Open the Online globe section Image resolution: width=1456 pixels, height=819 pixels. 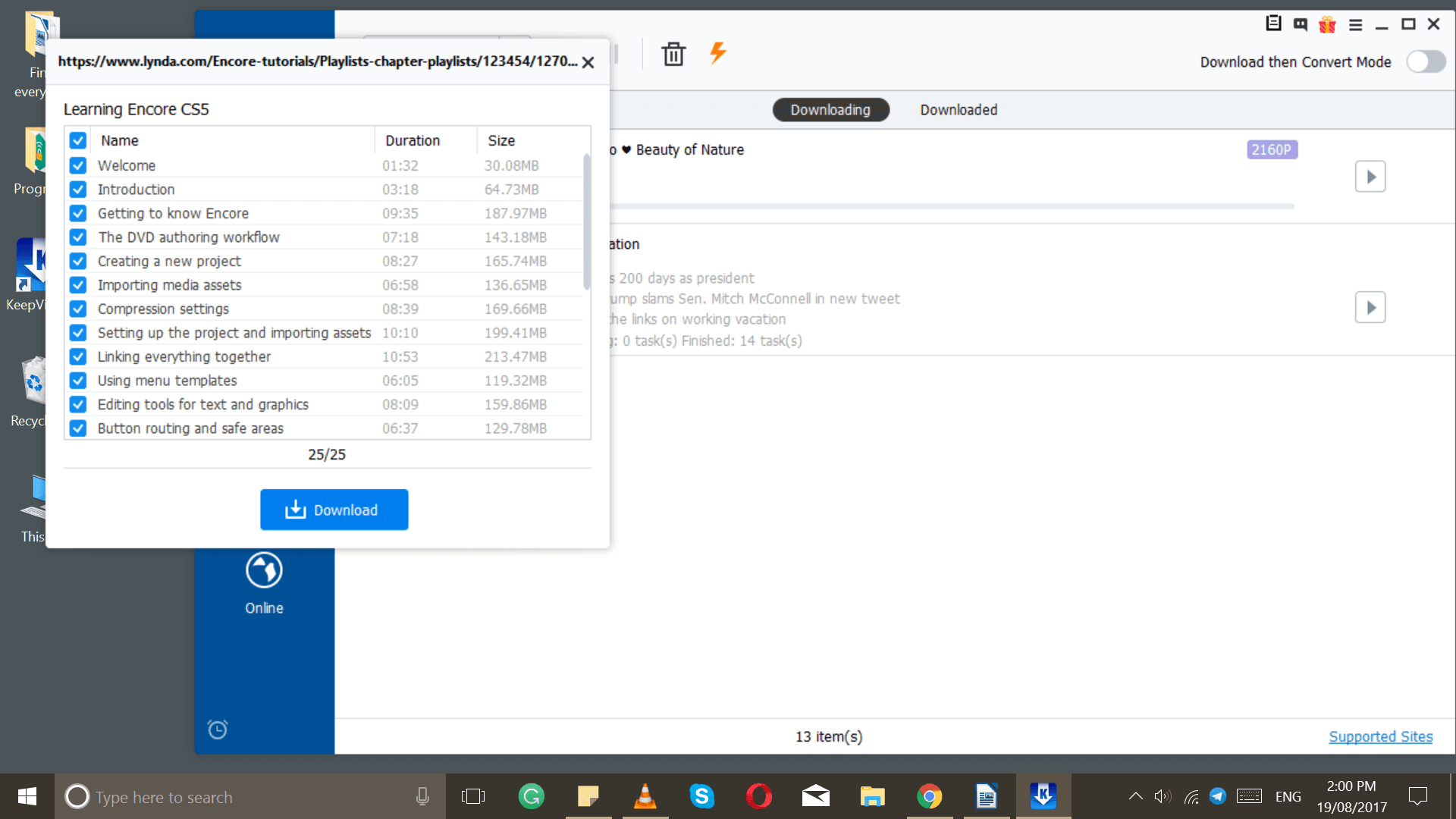coord(264,584)
